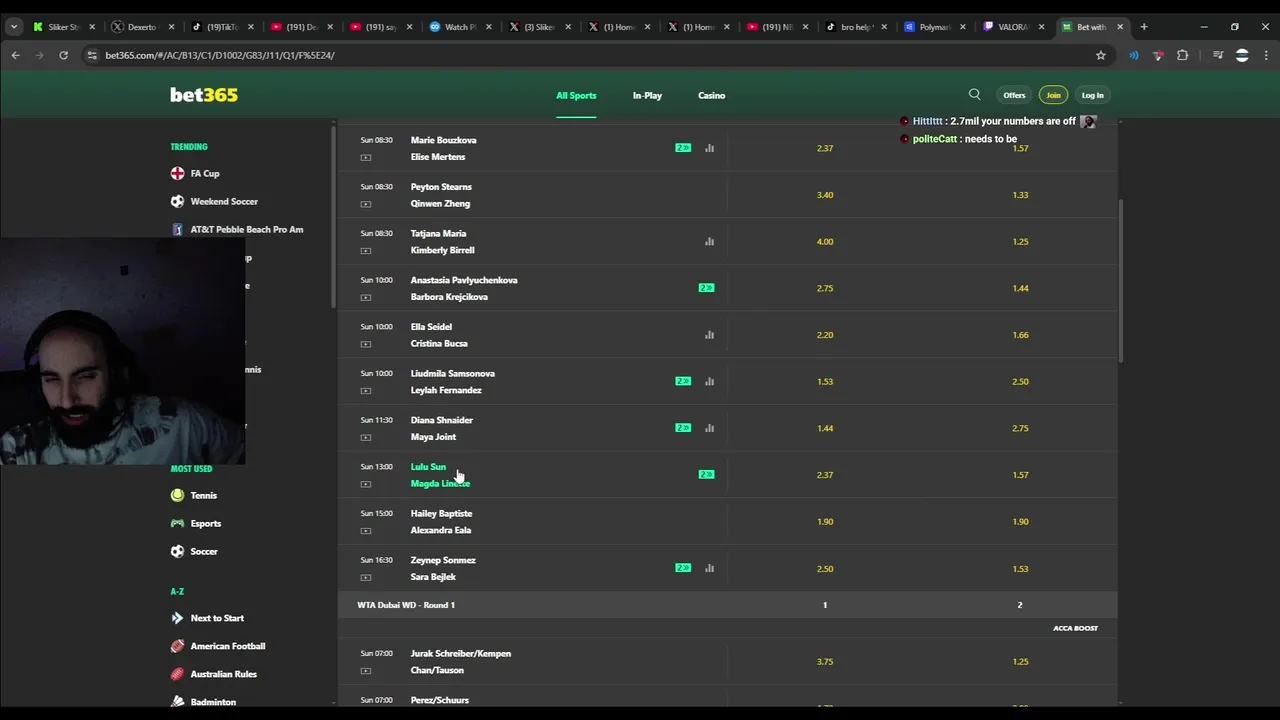The width and height of the screenshot is (1280, 720).
Task: Open stats chart icon for Tatjana Maria match
Action: [x=709, y=241]
